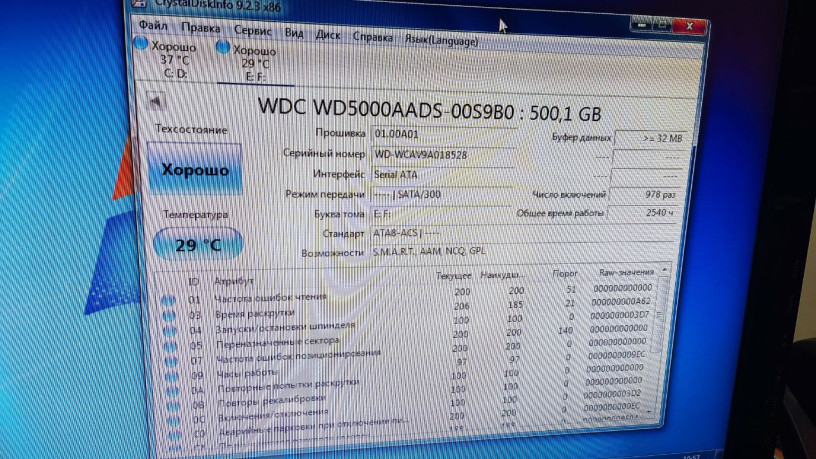Click the Атрибут column header
Viewport: 816px width, 459px height.
[x=234, y=281]
